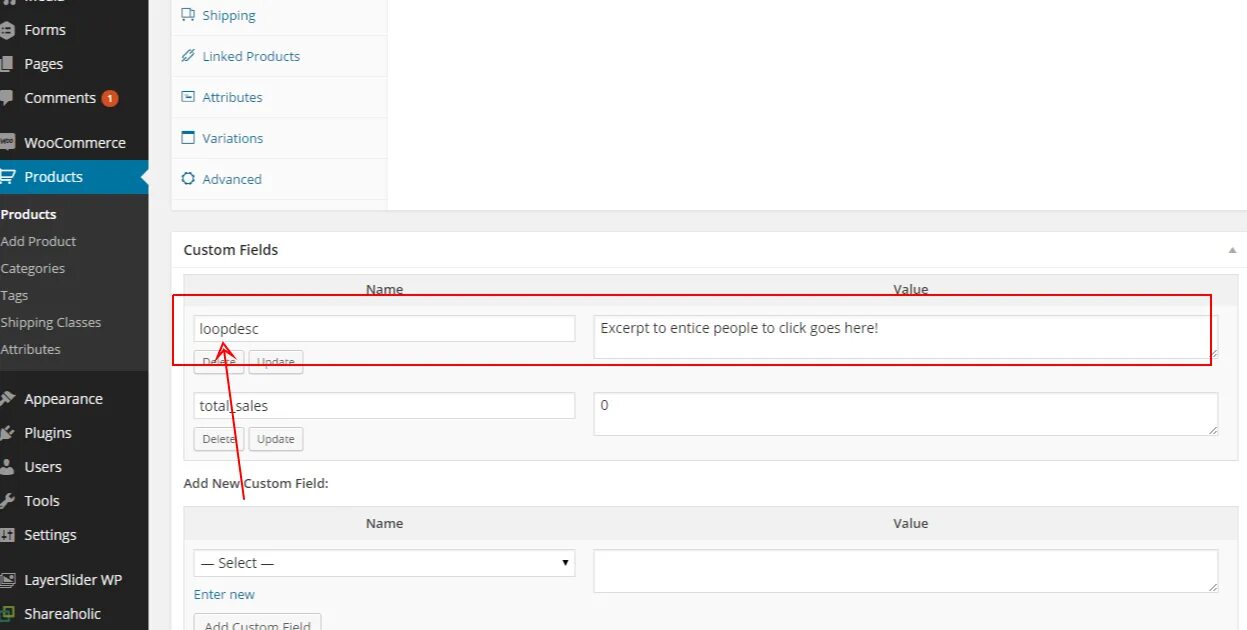
Task: Go to Categories in Products submenu
Action: click(33, 268)
